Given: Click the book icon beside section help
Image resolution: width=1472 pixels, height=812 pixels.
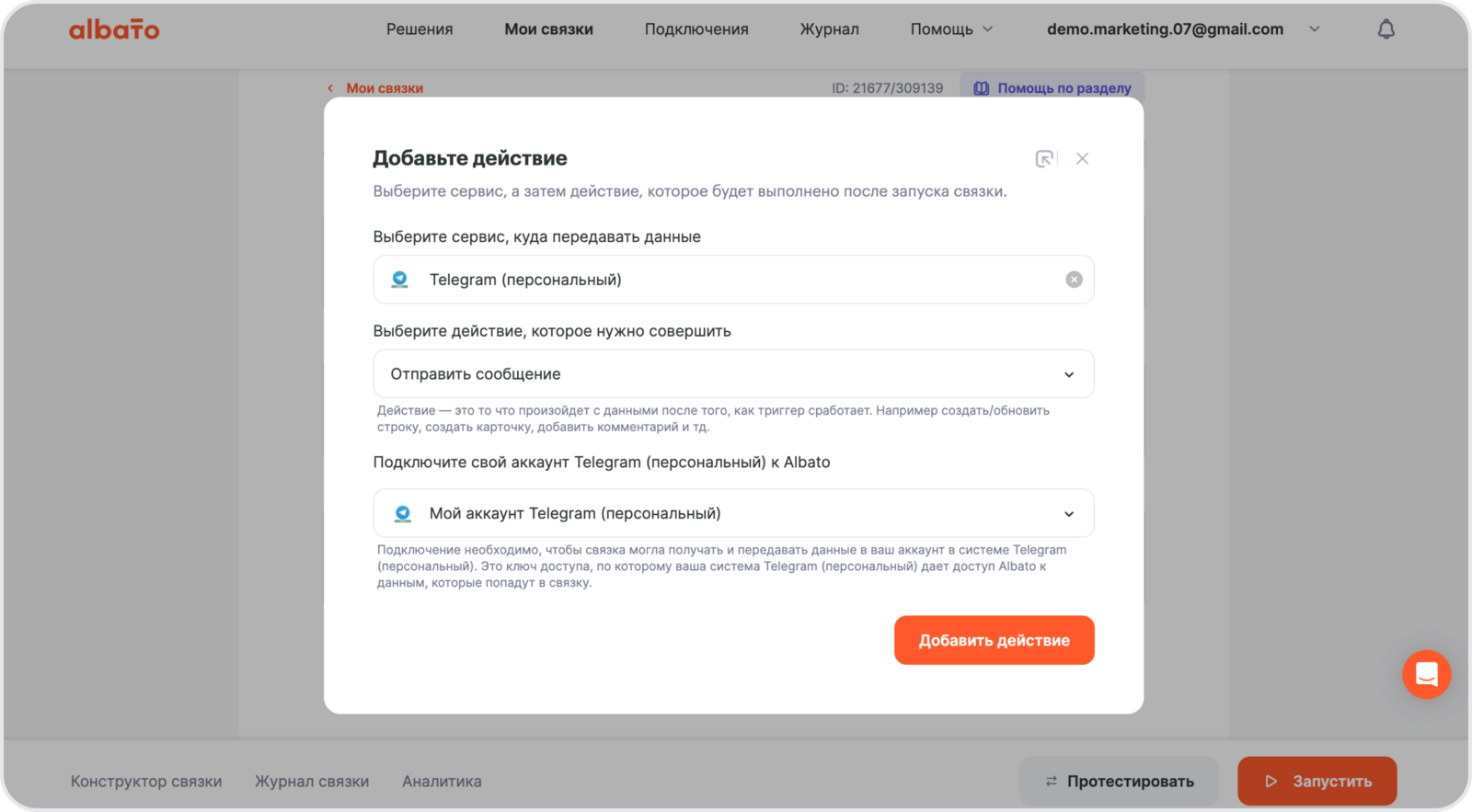Looking at the screenshot, I should click(x=982, y=88).
